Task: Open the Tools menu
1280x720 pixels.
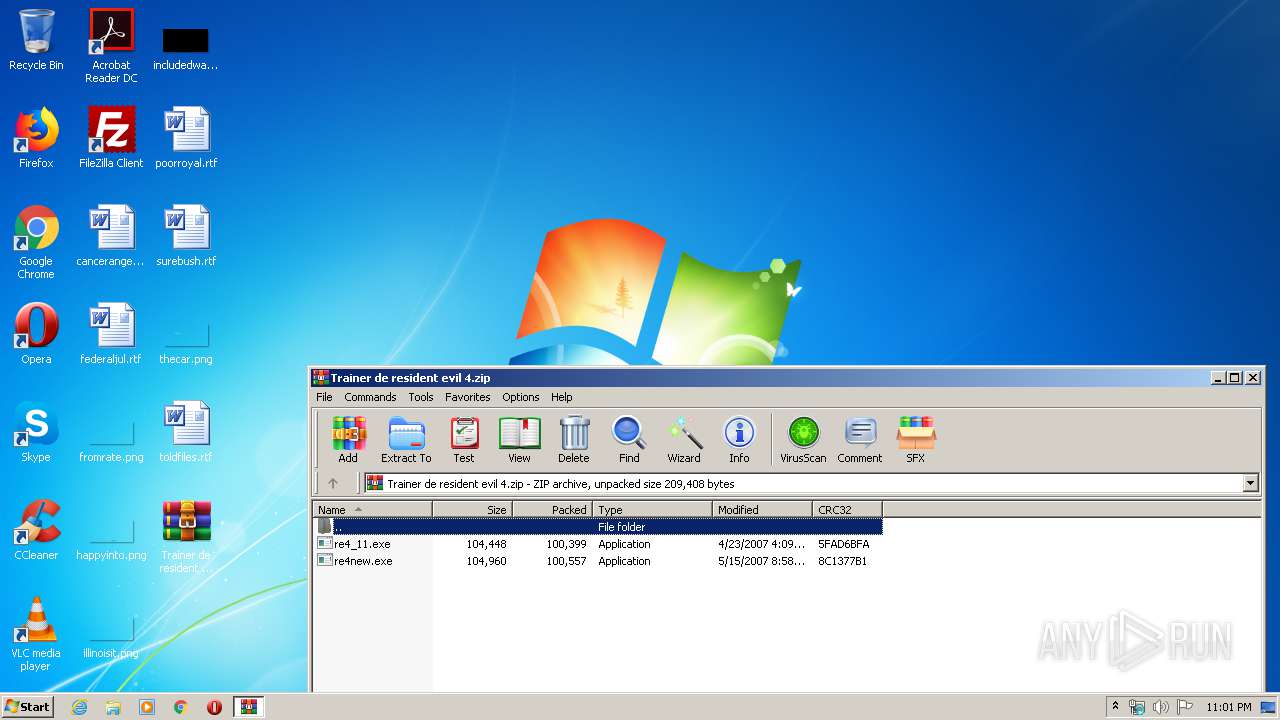Action: 421,397
